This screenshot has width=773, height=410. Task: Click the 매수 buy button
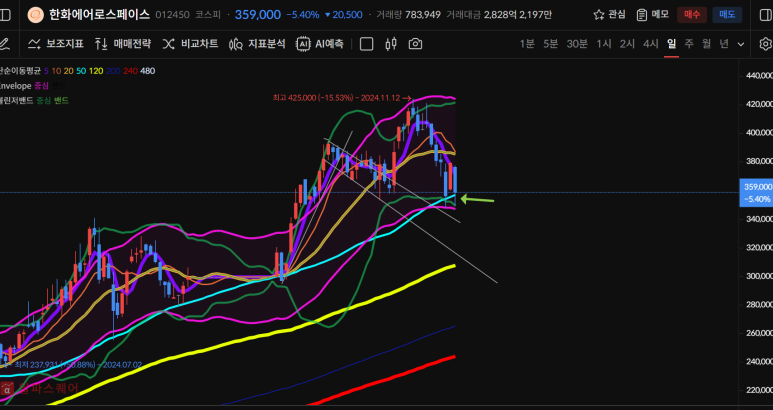[x=692, y=15]
